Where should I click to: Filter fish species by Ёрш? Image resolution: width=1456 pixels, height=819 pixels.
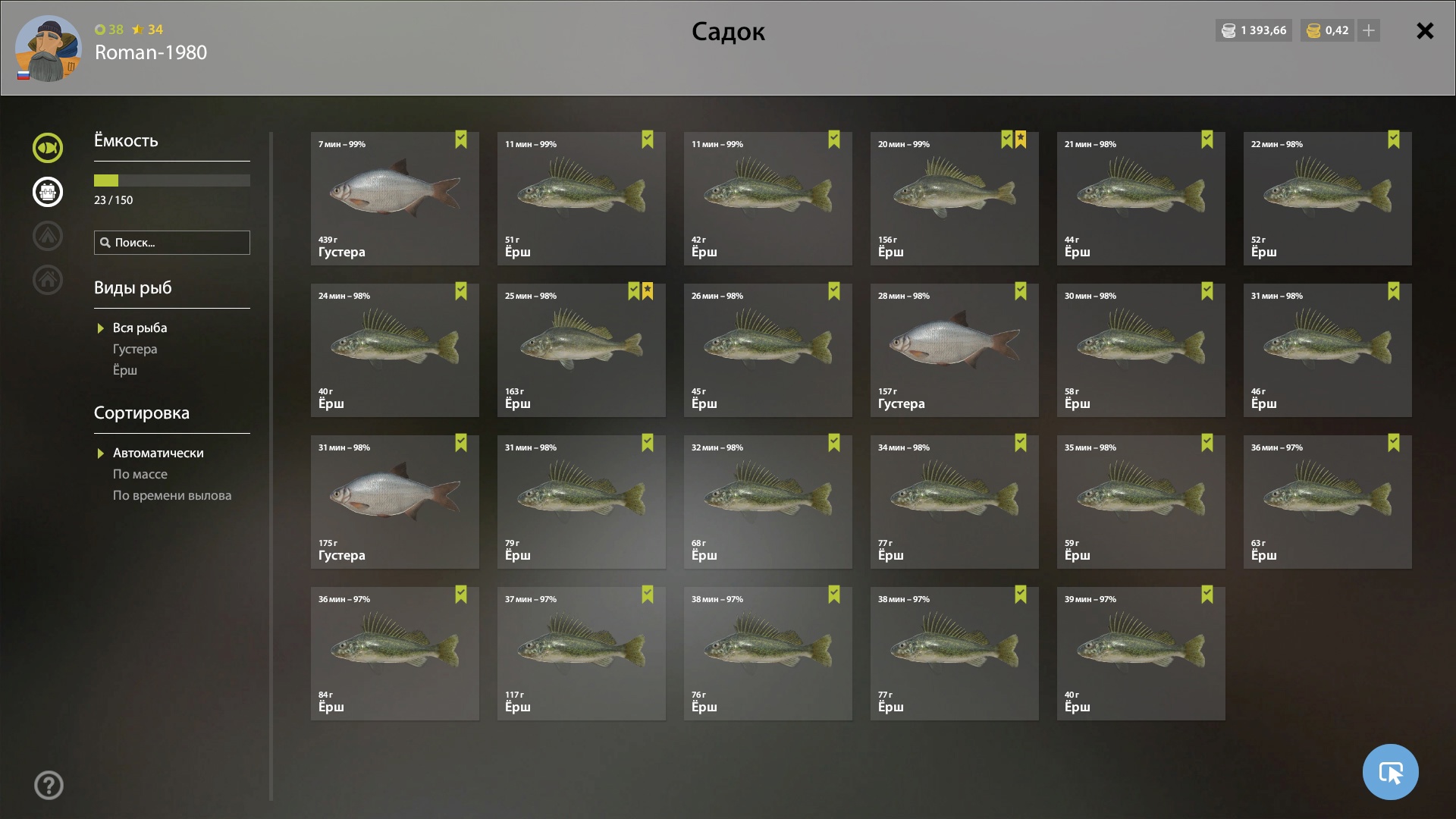coord(125,370)
